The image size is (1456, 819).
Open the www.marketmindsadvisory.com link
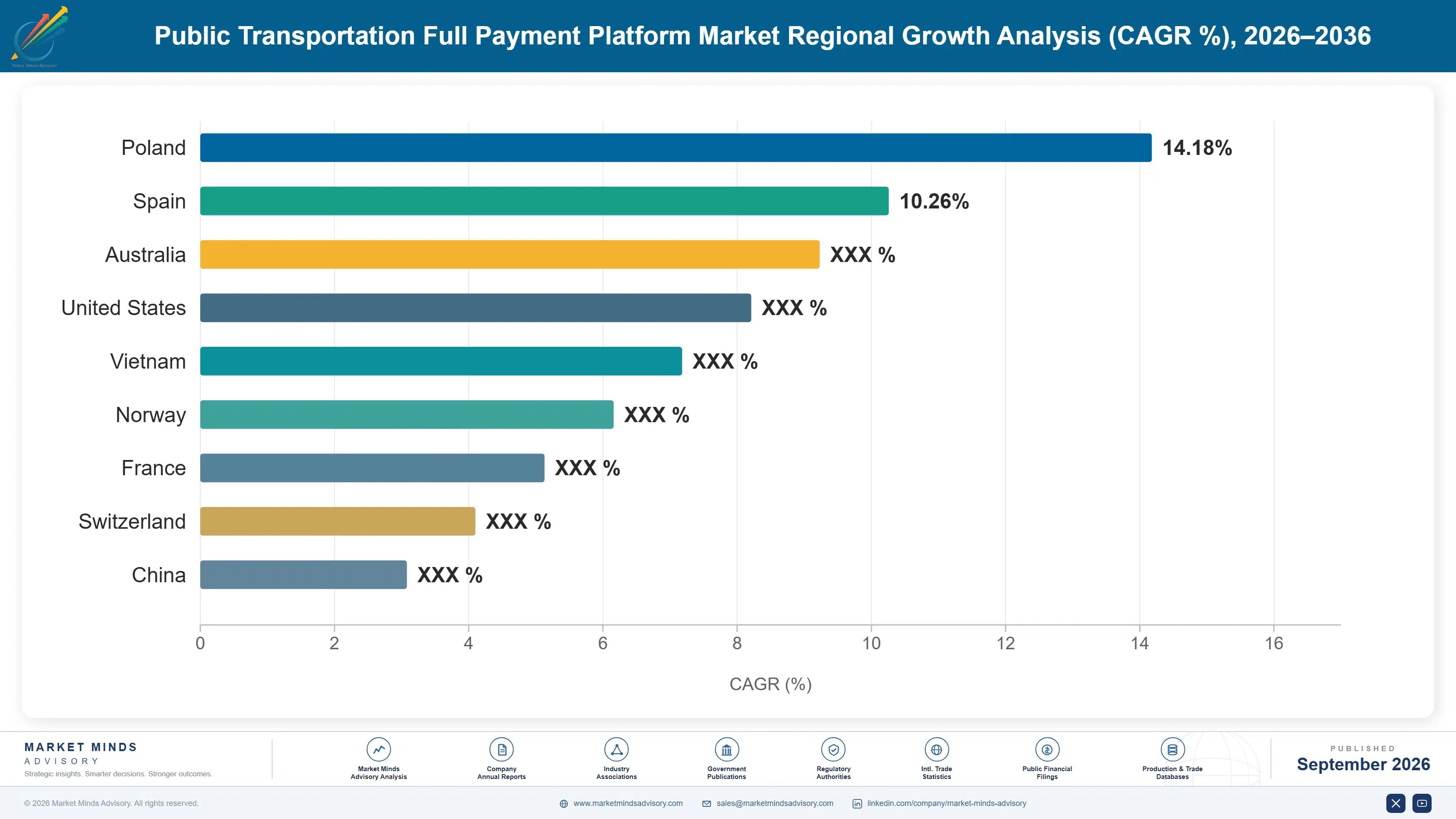coord(628,803)
